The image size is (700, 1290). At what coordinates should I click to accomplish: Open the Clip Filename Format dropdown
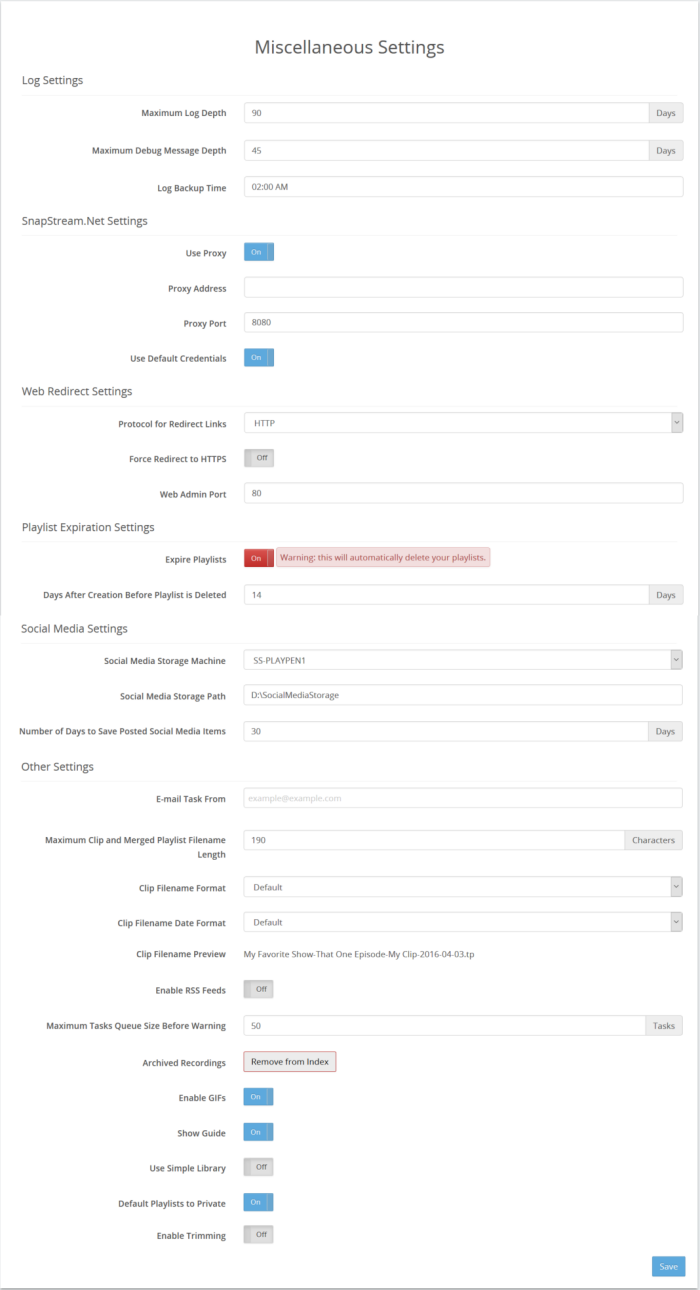463,887
